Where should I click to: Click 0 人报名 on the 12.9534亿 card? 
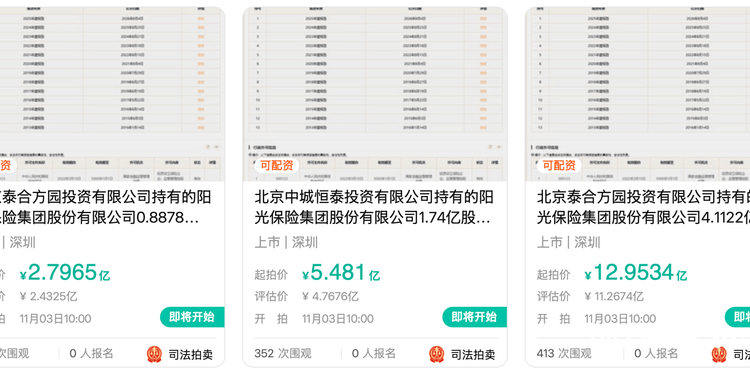tap(656, 354)
